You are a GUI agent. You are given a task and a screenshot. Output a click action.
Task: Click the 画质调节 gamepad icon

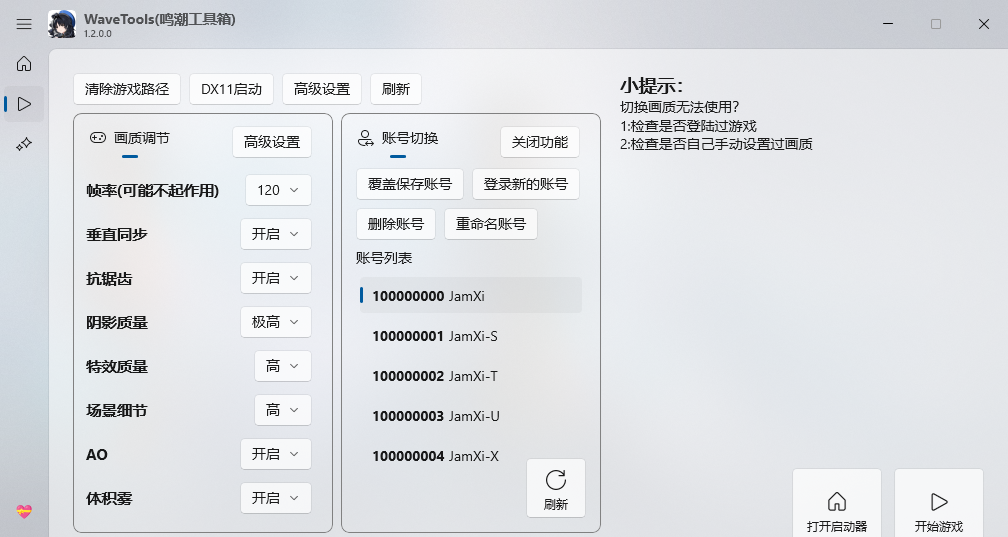point(98,138)
